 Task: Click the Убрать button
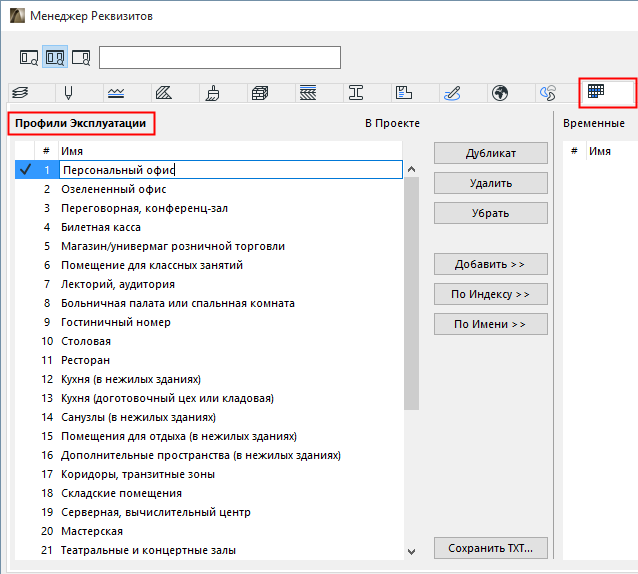491,213
